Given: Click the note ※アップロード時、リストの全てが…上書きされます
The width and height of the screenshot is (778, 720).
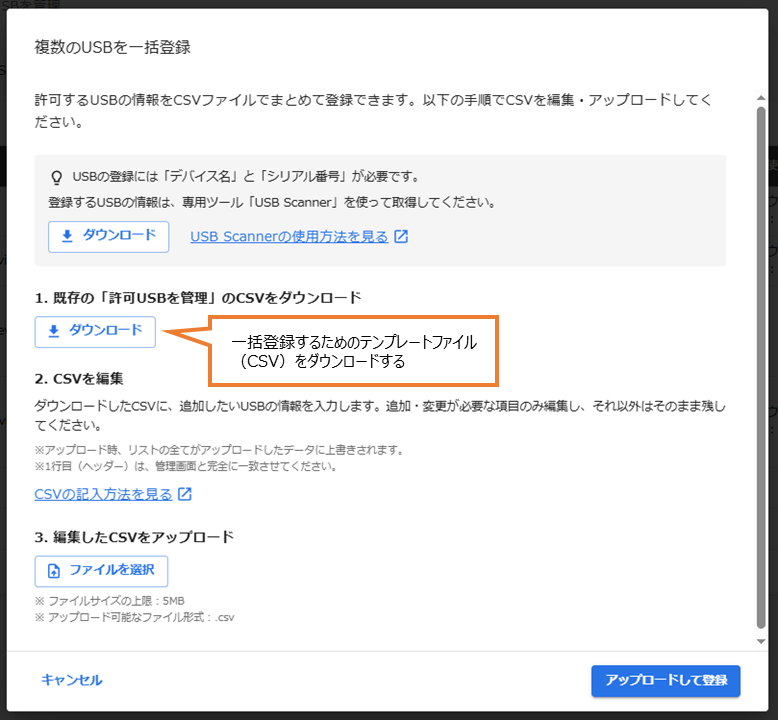Looking at the screenshot, I should [x=220, y=450].
